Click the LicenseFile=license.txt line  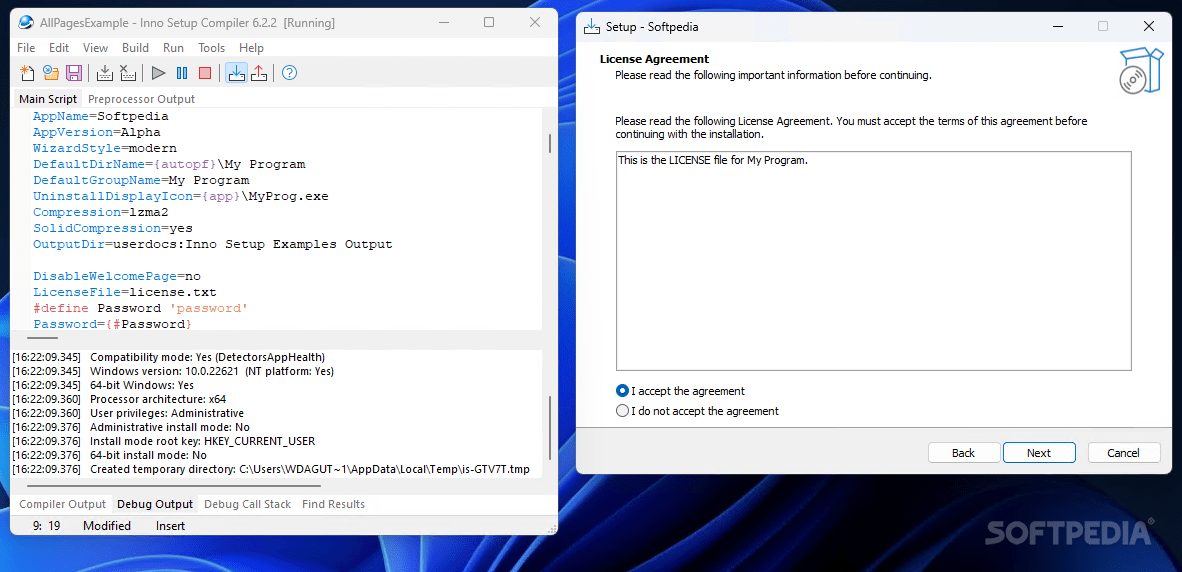pos(125,292)
